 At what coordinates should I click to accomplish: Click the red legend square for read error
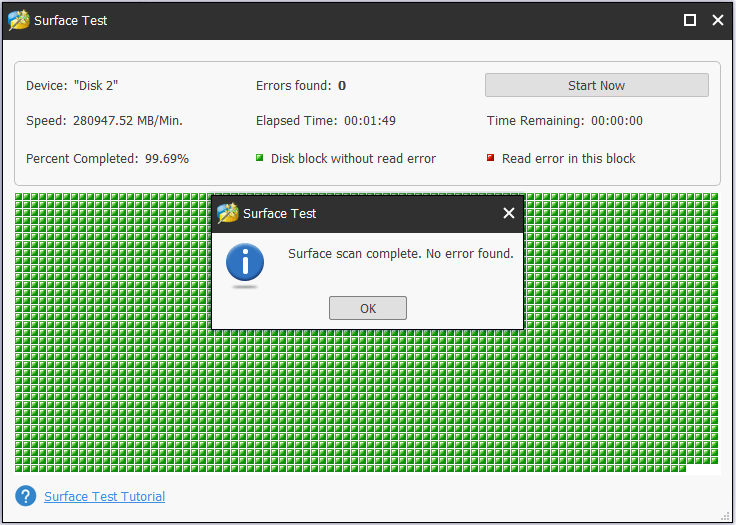[491, 158]
